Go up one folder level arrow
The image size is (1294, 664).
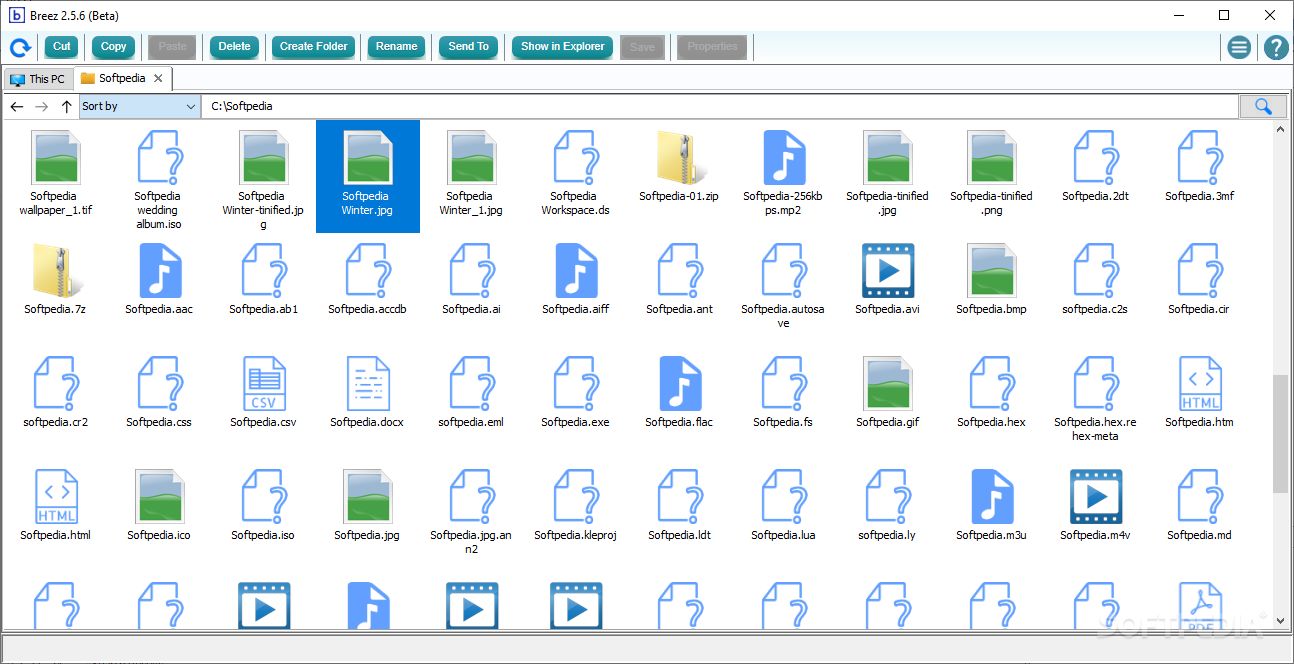[x=66, y=106]
